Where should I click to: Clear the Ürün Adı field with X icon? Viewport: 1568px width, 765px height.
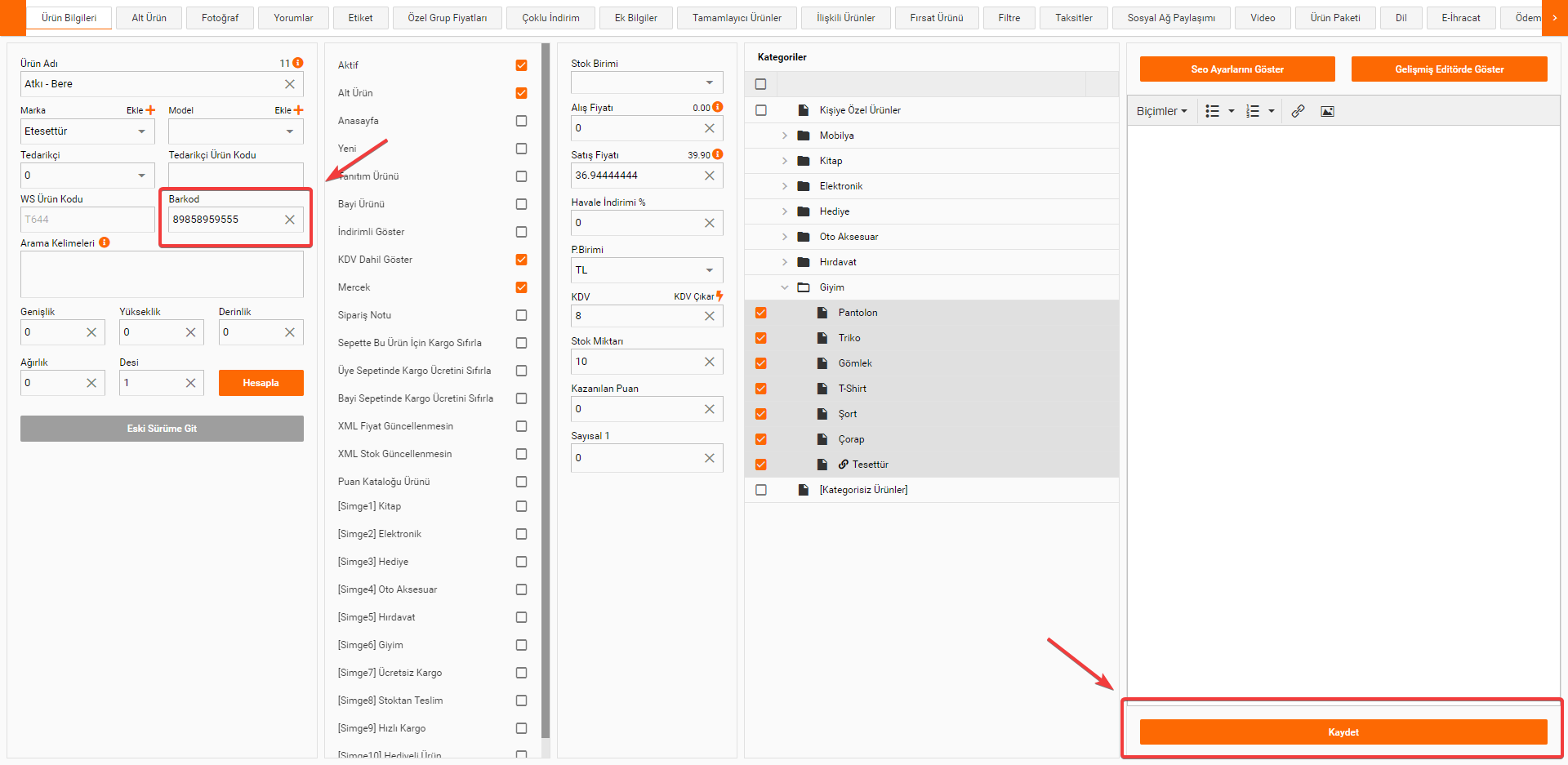pos(290,84)
